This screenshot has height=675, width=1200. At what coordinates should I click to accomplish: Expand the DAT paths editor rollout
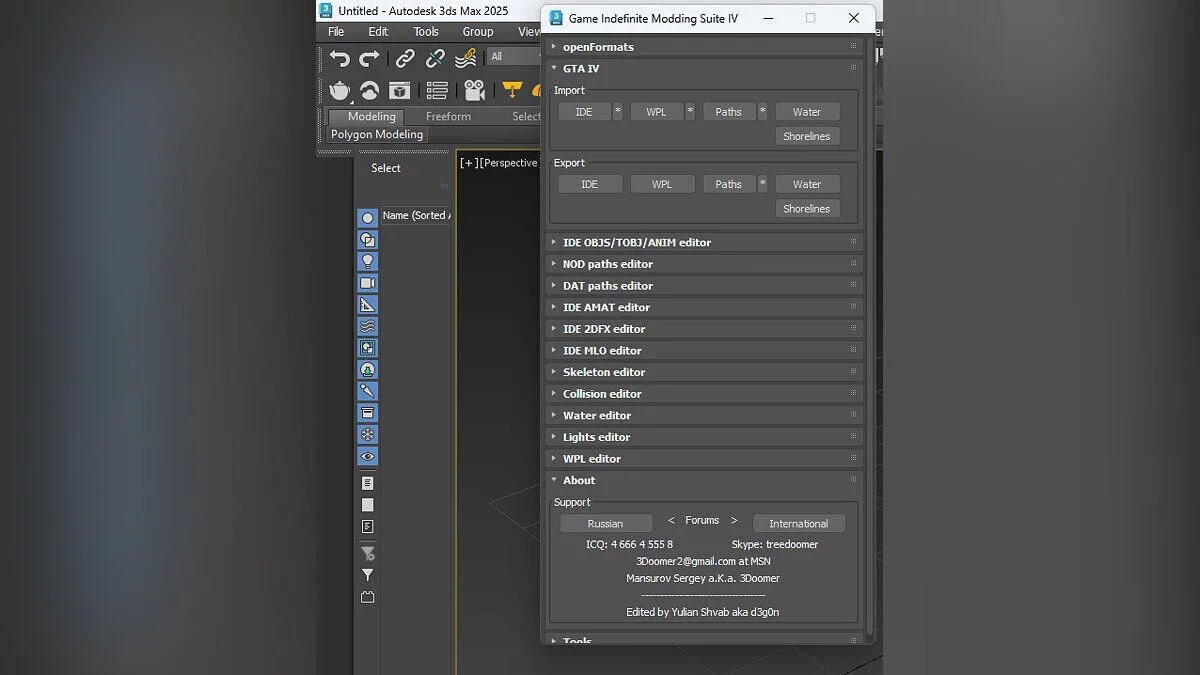(x=704, y=286)
